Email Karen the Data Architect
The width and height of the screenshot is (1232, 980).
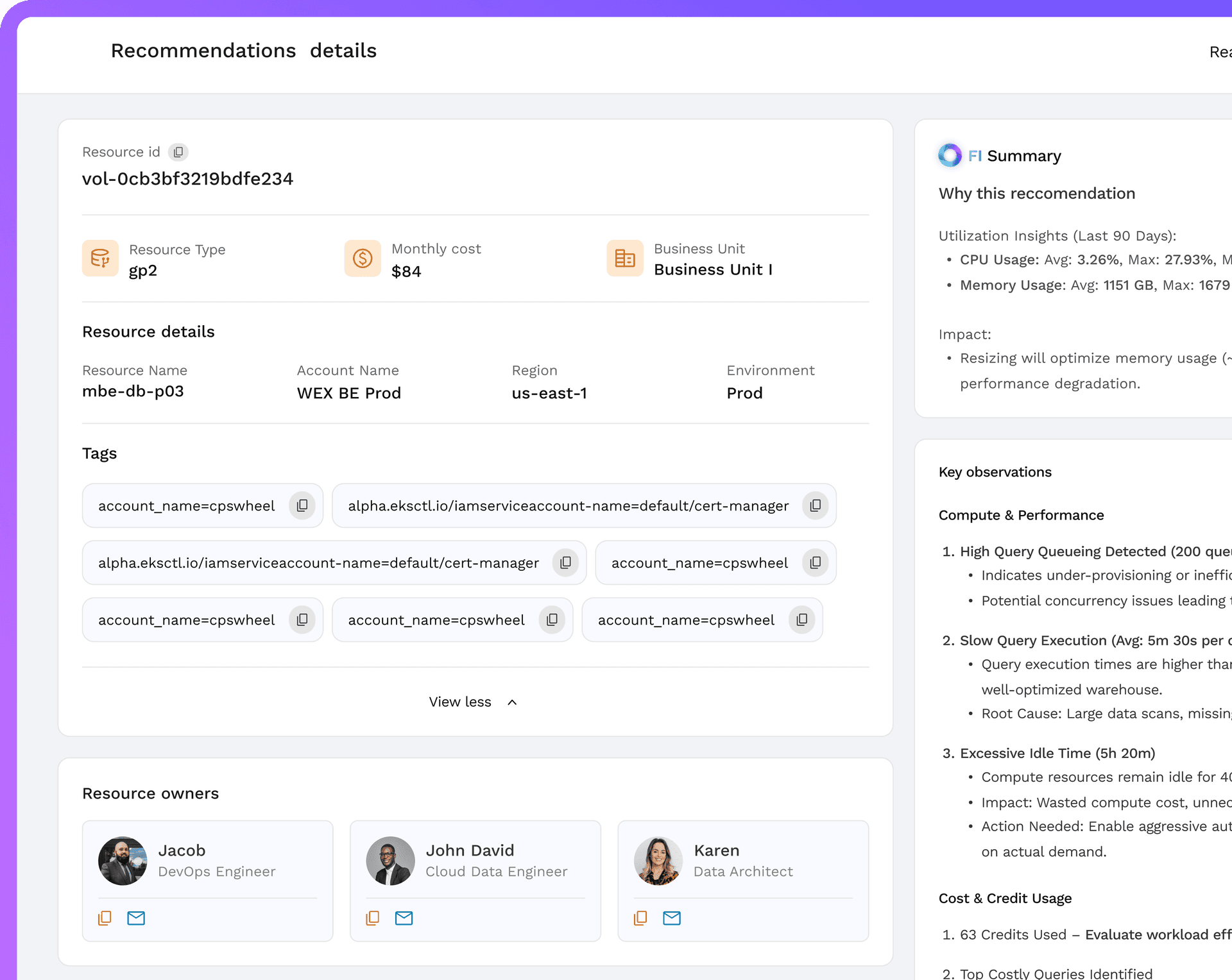point(672,918)
